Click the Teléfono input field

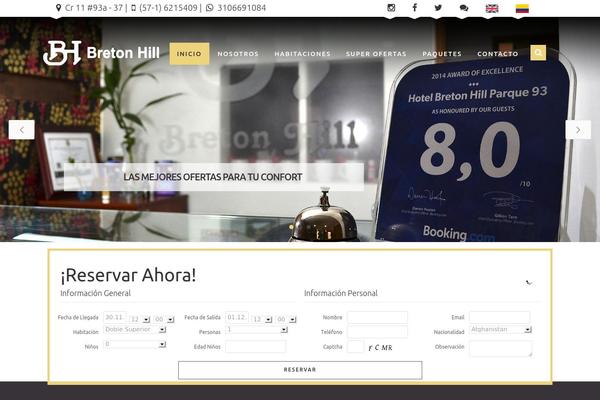click(x=377, y=332)
